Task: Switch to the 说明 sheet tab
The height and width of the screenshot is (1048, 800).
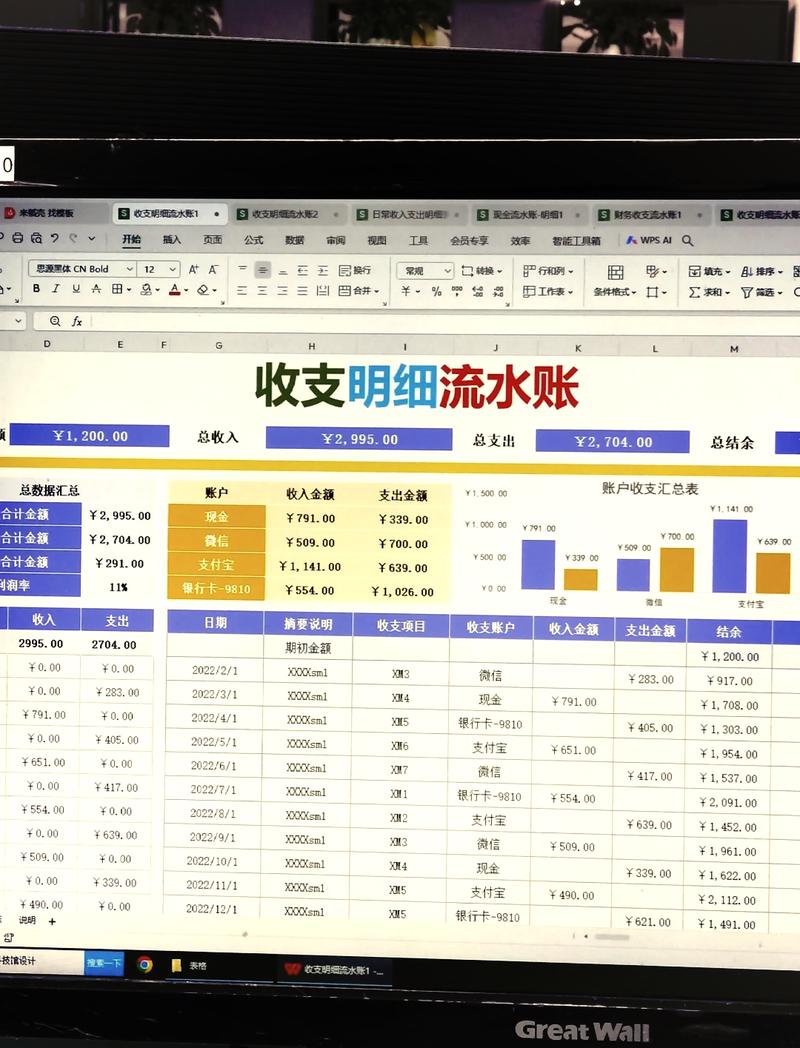Action: click(x=27, y=920)
